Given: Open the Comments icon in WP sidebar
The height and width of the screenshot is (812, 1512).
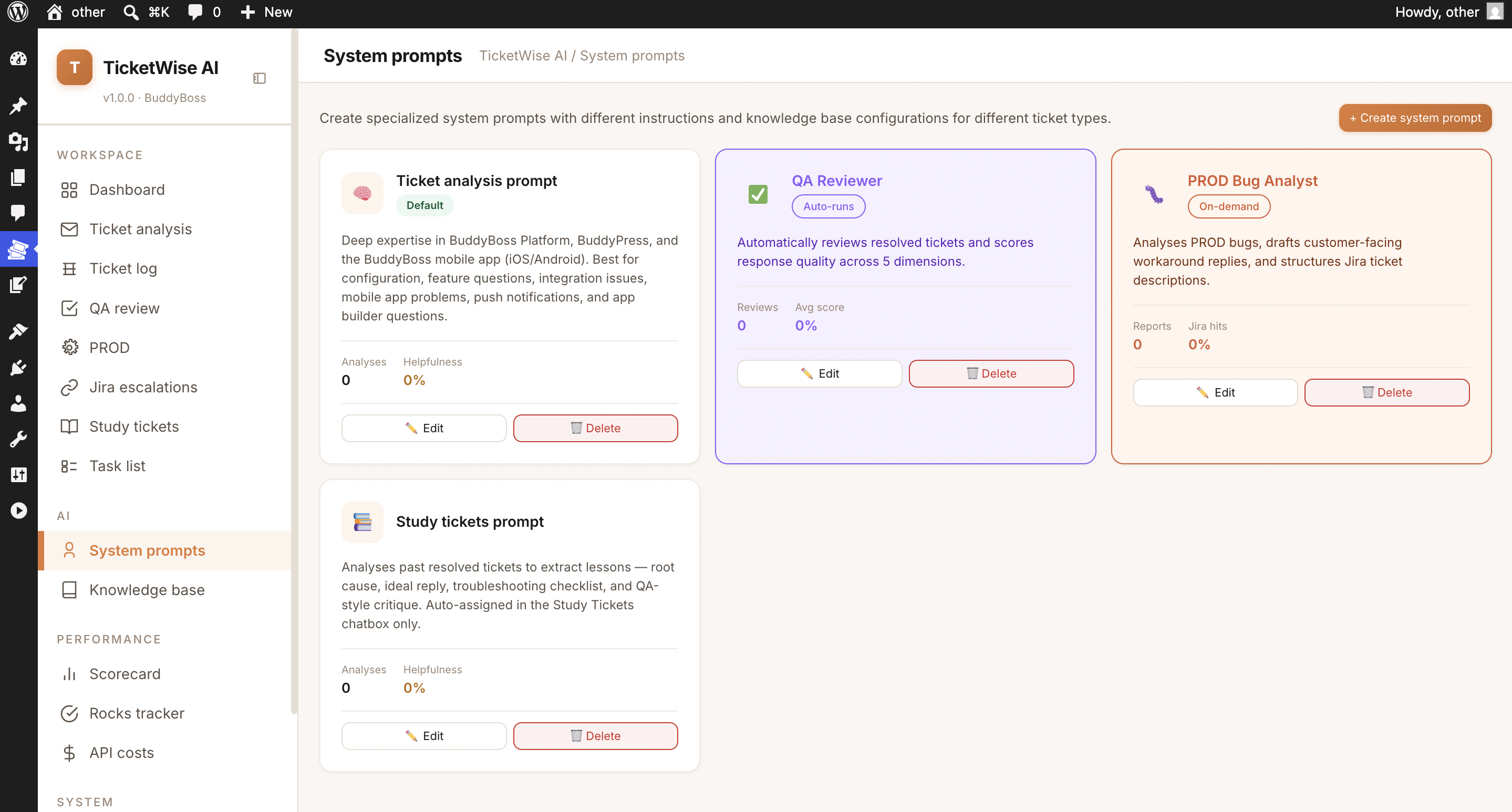Looking at the screenshot, I should (x=18, y=212).
